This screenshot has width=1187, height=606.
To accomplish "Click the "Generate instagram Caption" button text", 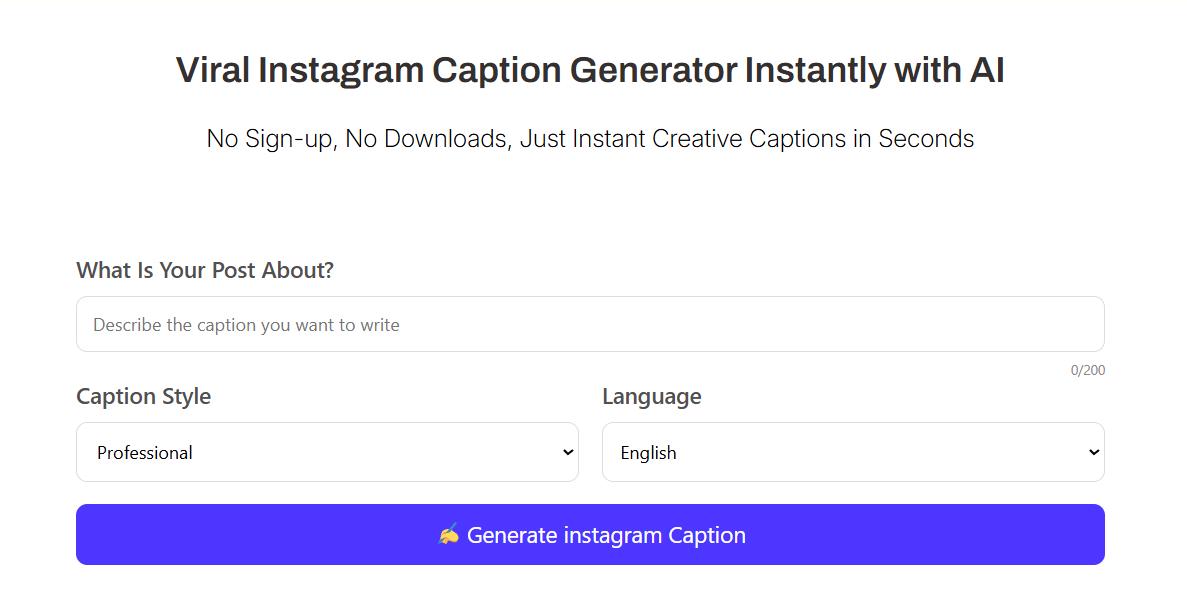I will tap(606, 535).
